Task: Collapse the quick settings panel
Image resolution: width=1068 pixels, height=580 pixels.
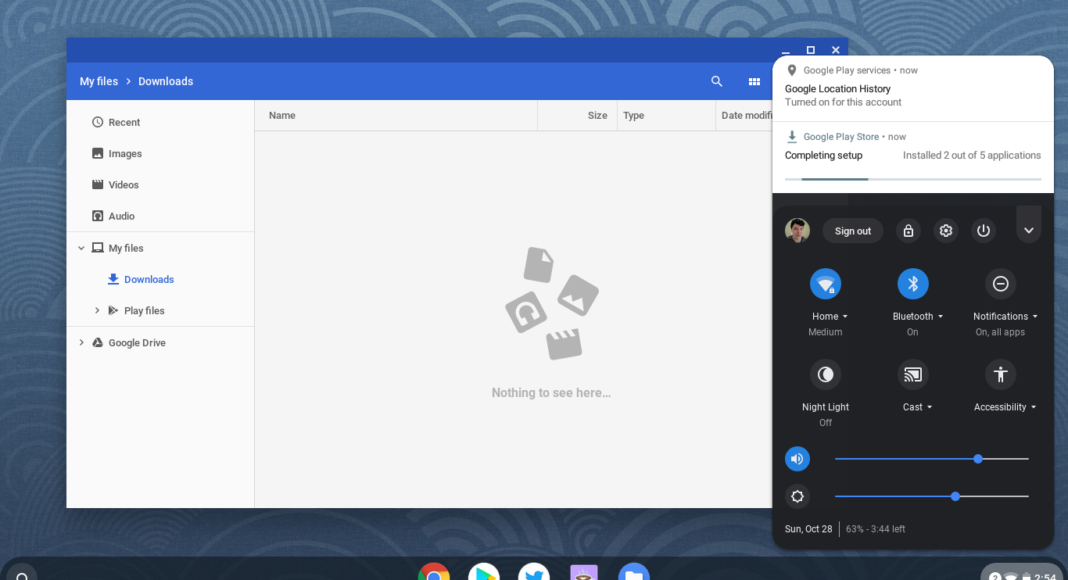Action: coord(1028,231)
